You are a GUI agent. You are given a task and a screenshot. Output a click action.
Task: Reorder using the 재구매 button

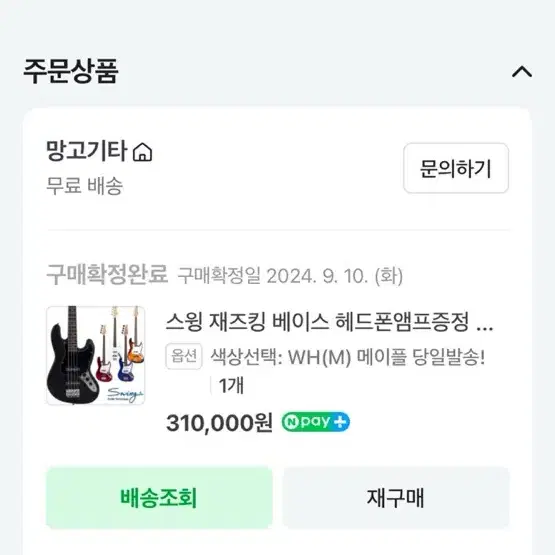[396, 498]
